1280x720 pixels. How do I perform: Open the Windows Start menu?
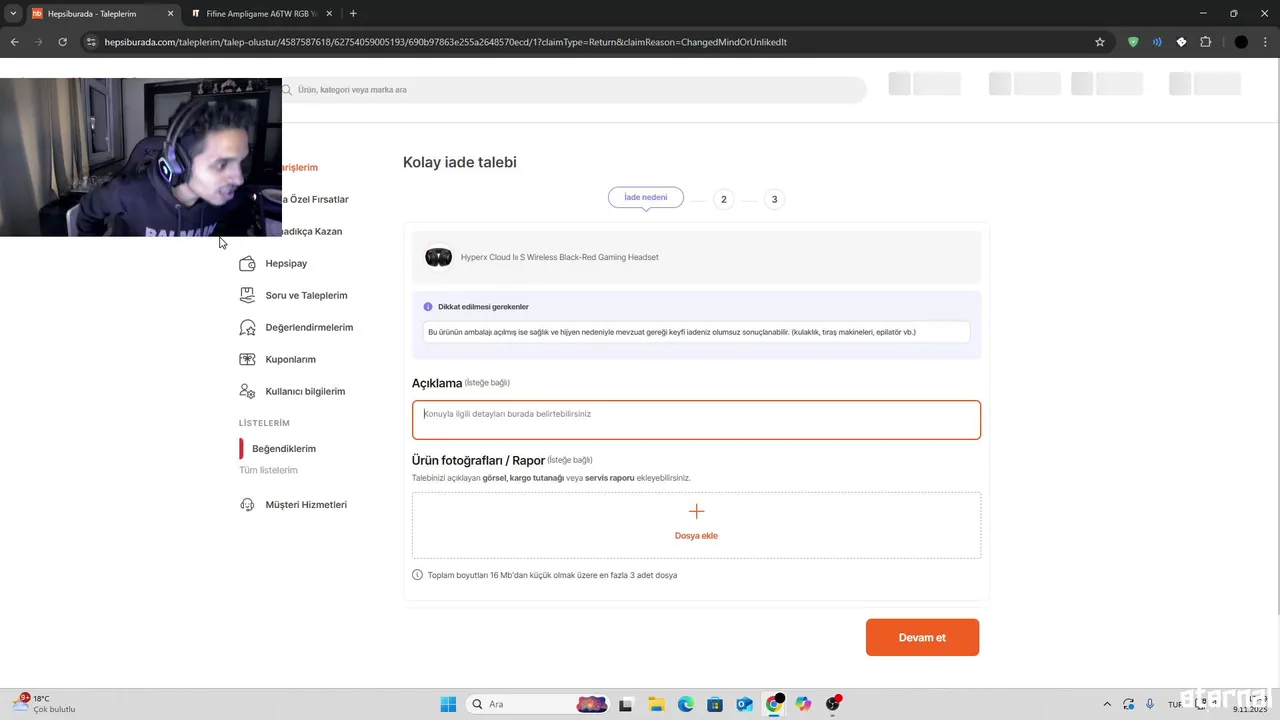coord(448,704)
